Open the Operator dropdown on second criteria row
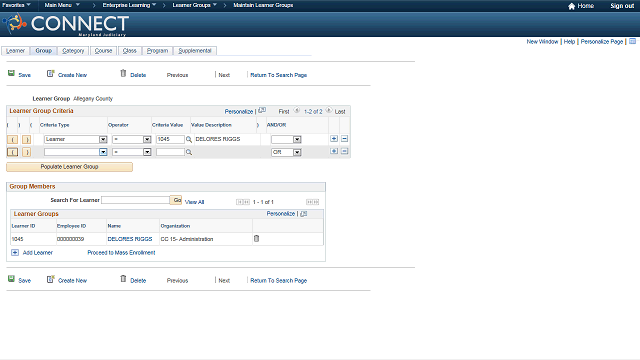Screen dimensions: 640x360 [x=131, y=152]
